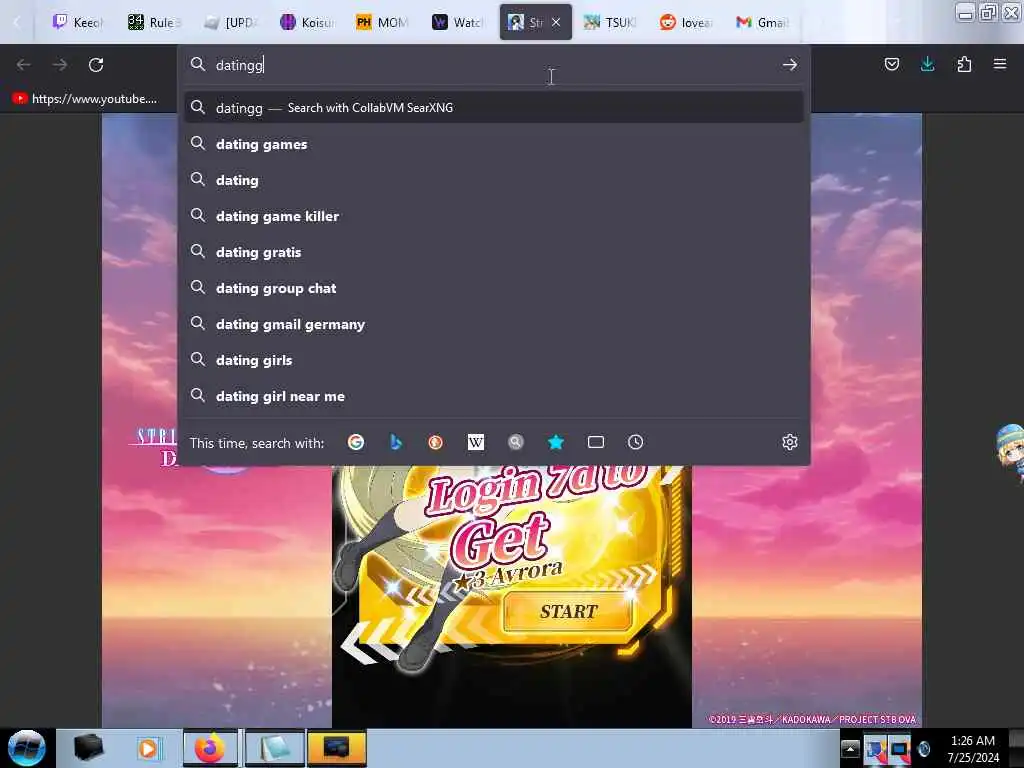1024x768 pixels.
Task: Search this time with Google
Action: pos(356,442)
